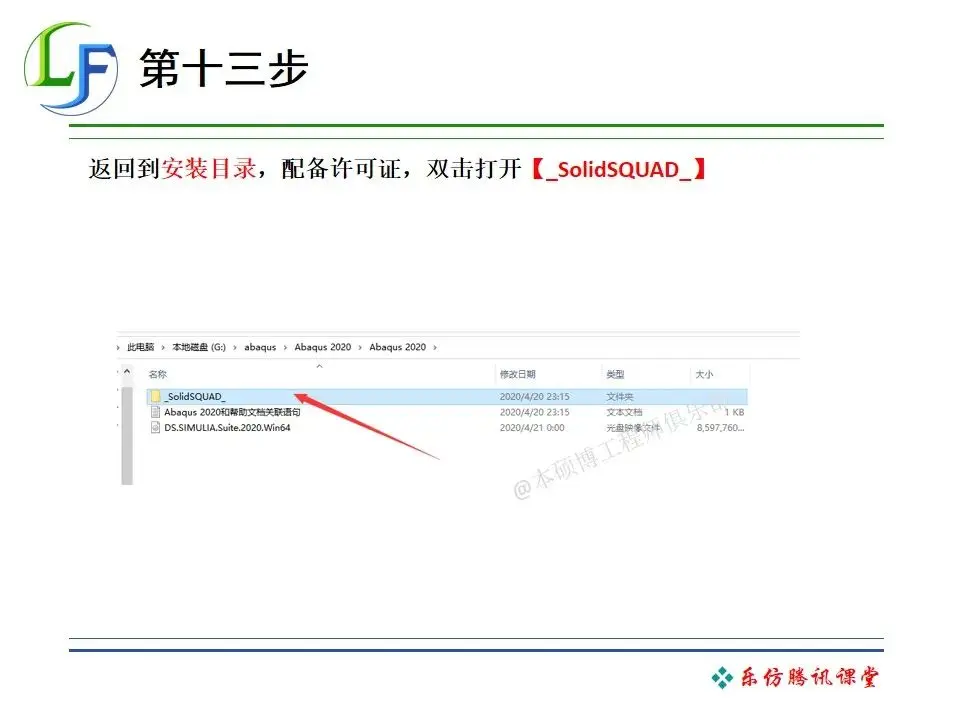The width and height of the screenshot is (960, 720).
Task: Click the 光盘映像文件 type cell
Action: [634, 427]
